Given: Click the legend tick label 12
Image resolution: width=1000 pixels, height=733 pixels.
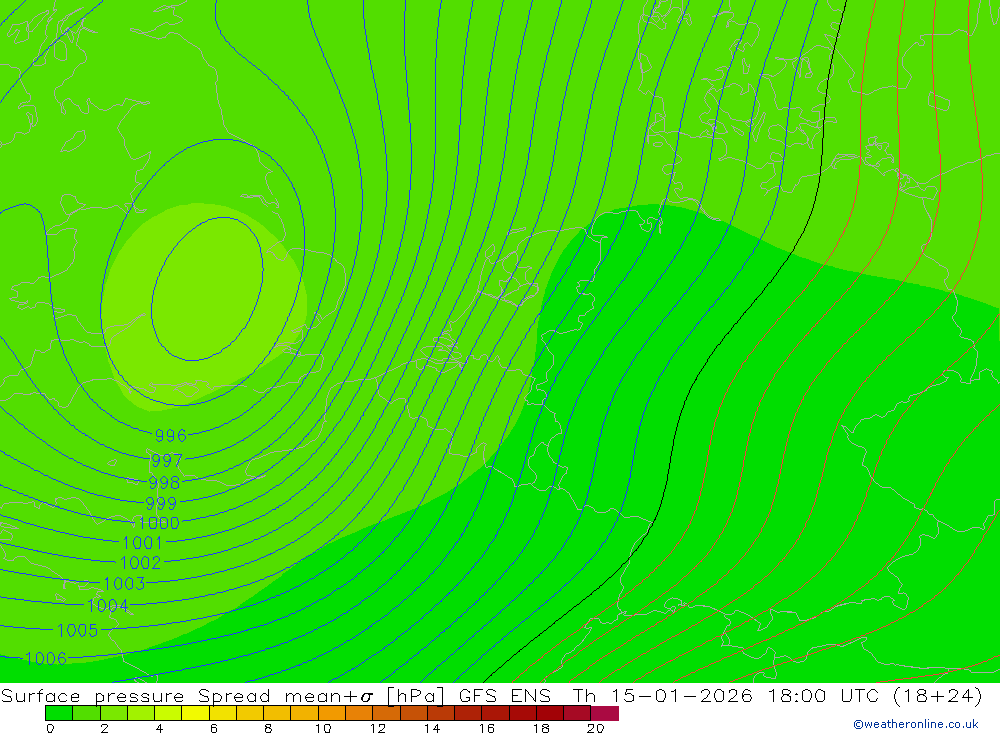Looking at the screenshot, I should (378, 728).
